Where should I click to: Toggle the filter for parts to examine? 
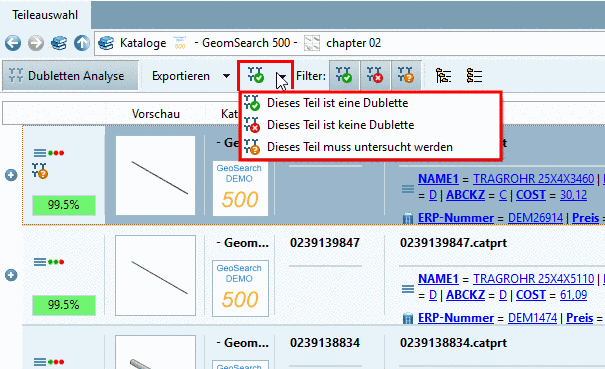(x=406, y=75)
